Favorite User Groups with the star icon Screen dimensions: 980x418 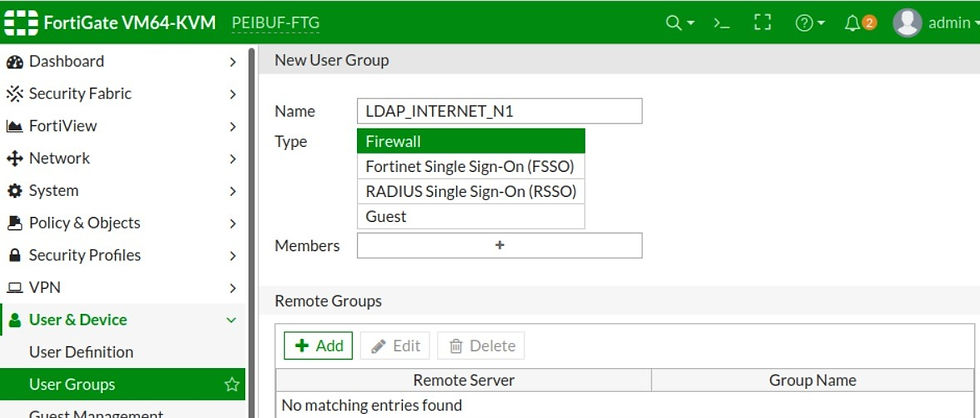tap(232, 384)
